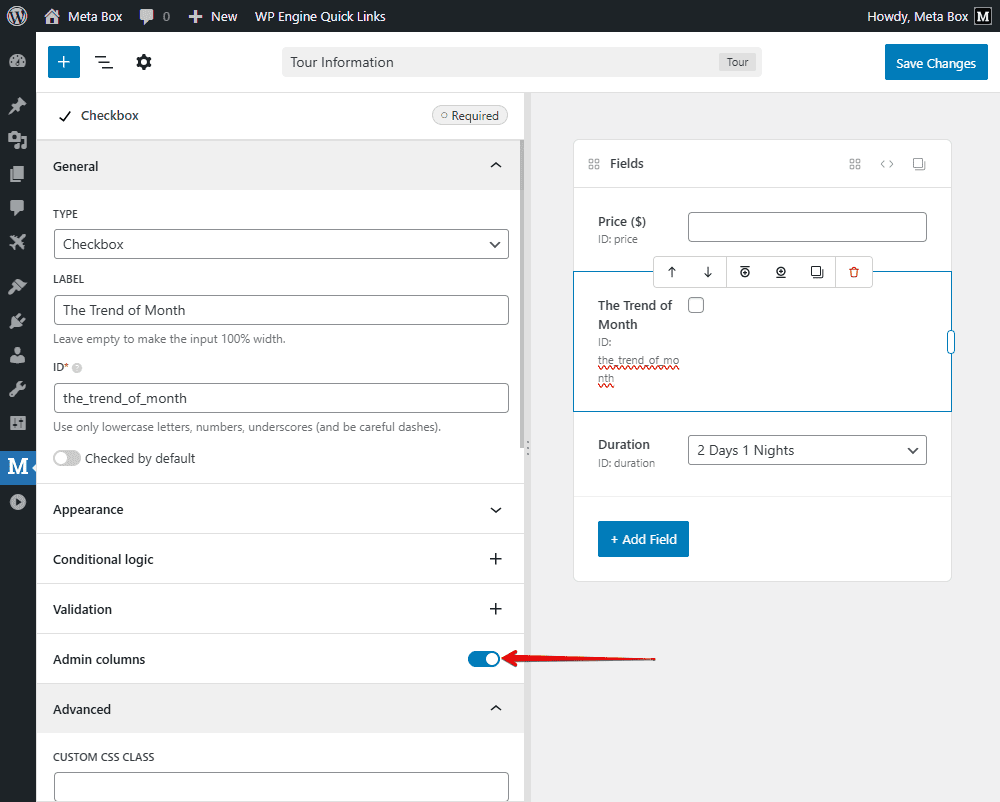This screenshot has height=802, width=1000.
Task: Click inside the Price input field
Action: [806, 227]
